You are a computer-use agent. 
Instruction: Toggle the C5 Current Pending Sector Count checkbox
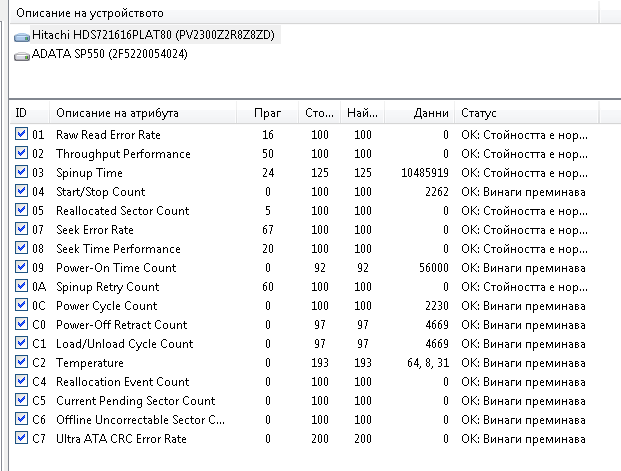[x=21, y=400]
